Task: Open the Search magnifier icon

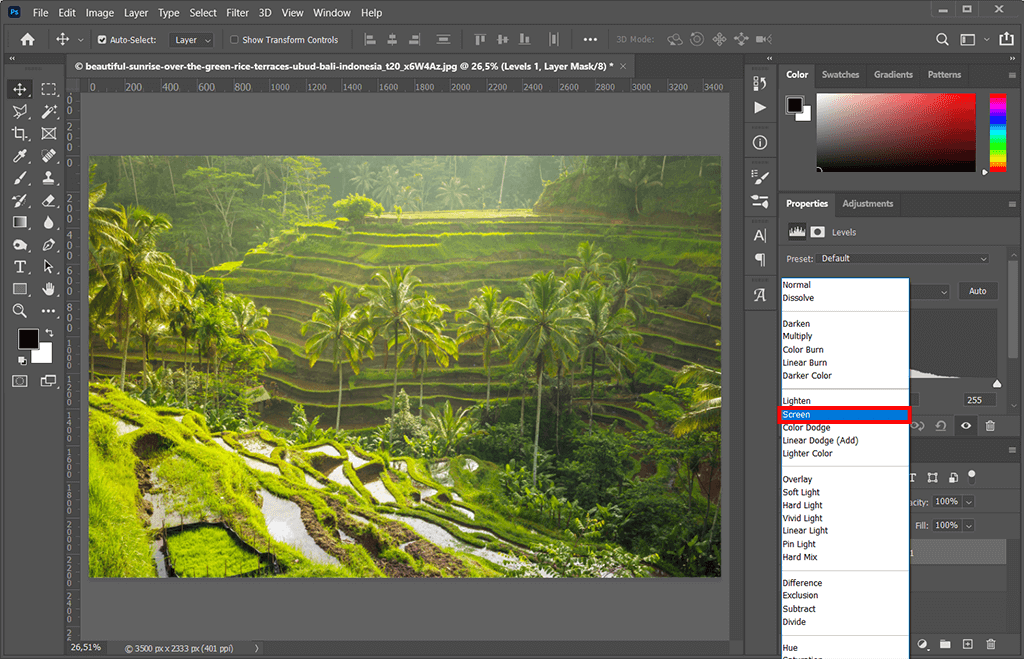Action: click(942, 39)
